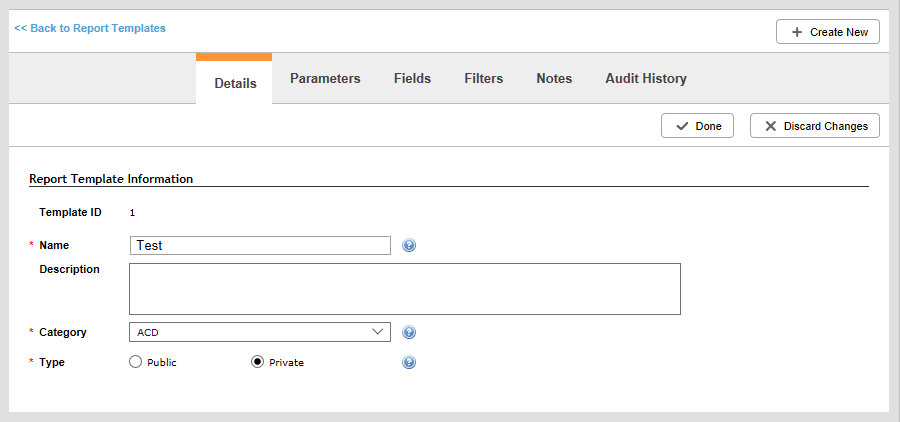This screenshot has width=900, height=422.
Task: Click help icon next to Name field
Action: pos(409,246)
